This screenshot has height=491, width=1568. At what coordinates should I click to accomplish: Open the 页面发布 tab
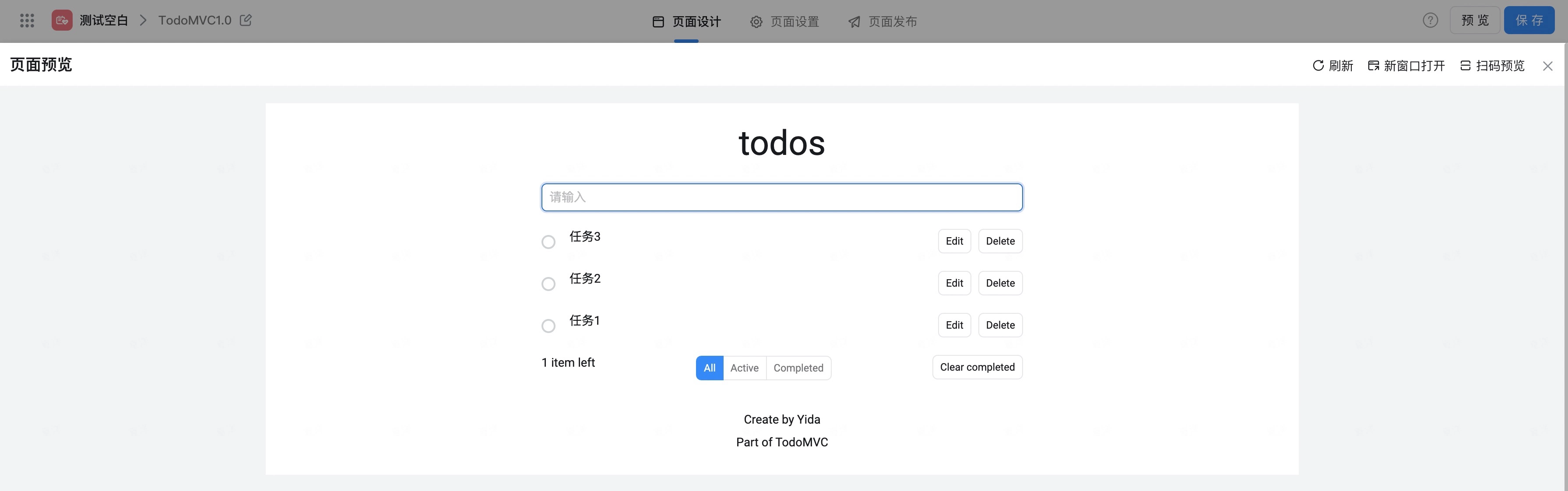pyautogui.click(x=882, y=22)
